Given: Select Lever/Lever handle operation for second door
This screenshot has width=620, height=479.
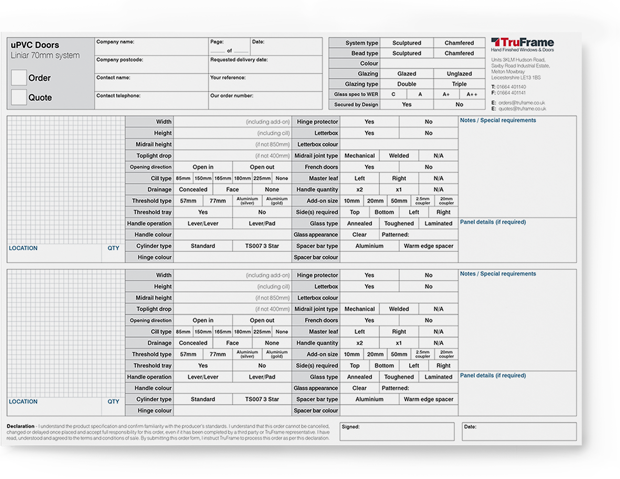Looking at the screenshot, I should tap(203, 377).
